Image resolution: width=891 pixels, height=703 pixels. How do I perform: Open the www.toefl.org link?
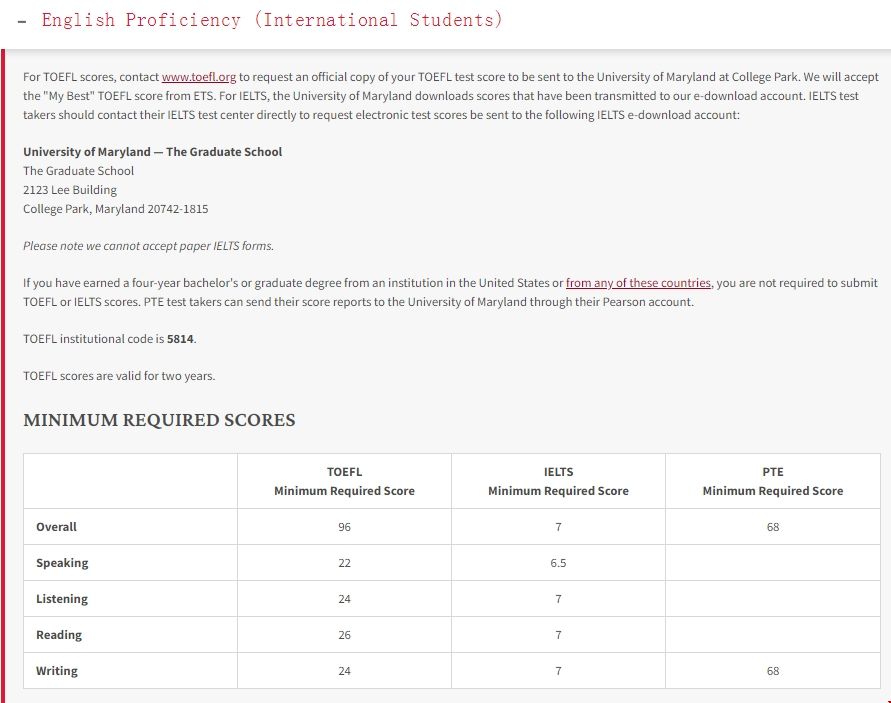click(198, 76)
